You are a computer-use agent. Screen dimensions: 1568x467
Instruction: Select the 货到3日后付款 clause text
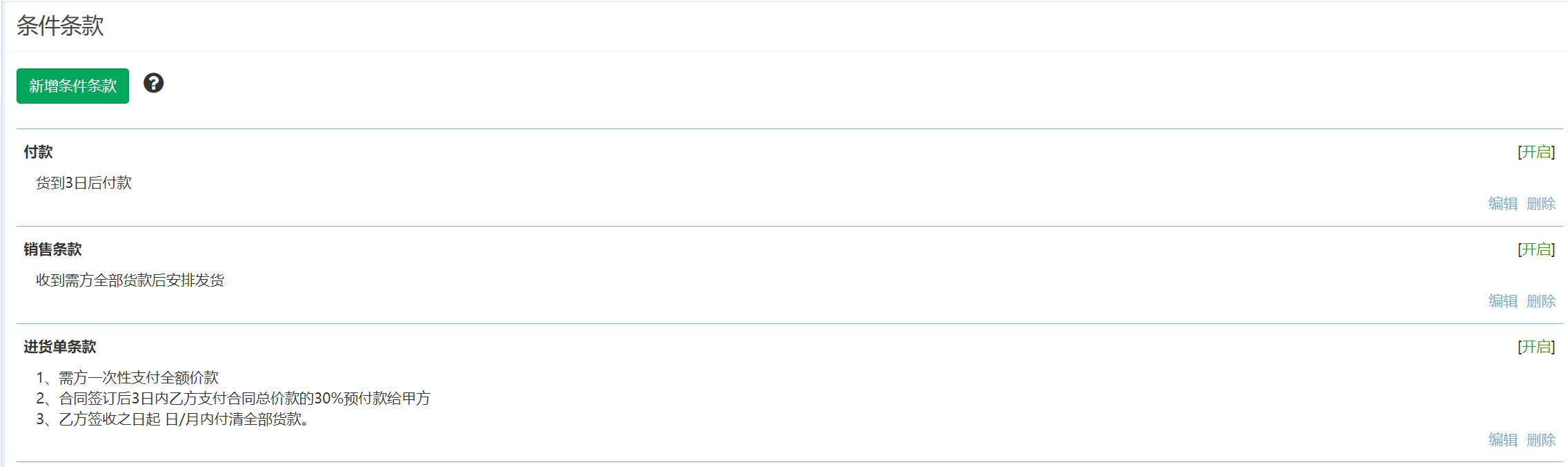click(84, 183)
